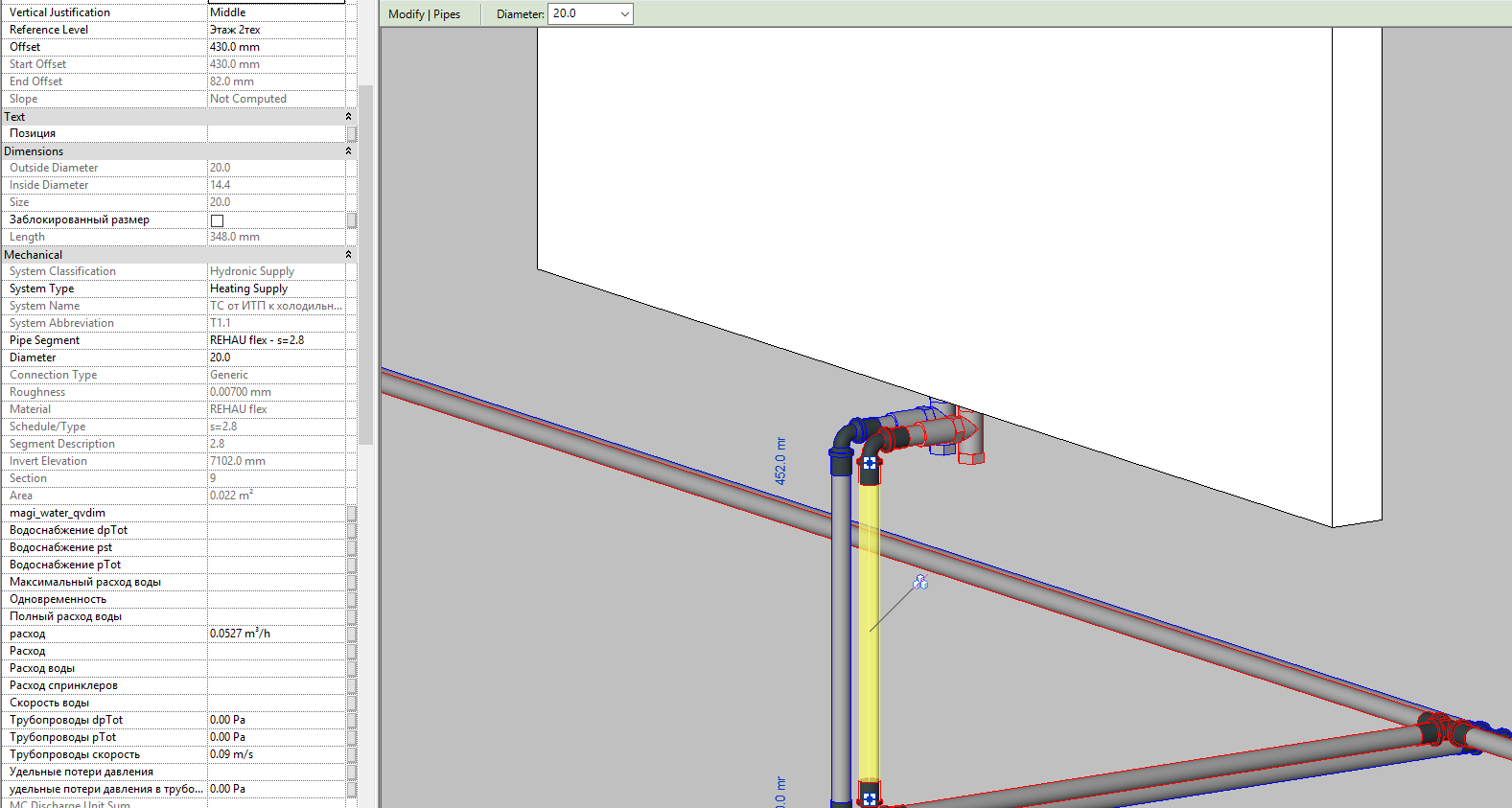The height and width of the screenshot is (808, 1512).
Task: Click the properties panel vertical scrollbar
Action: click(365, 264)
